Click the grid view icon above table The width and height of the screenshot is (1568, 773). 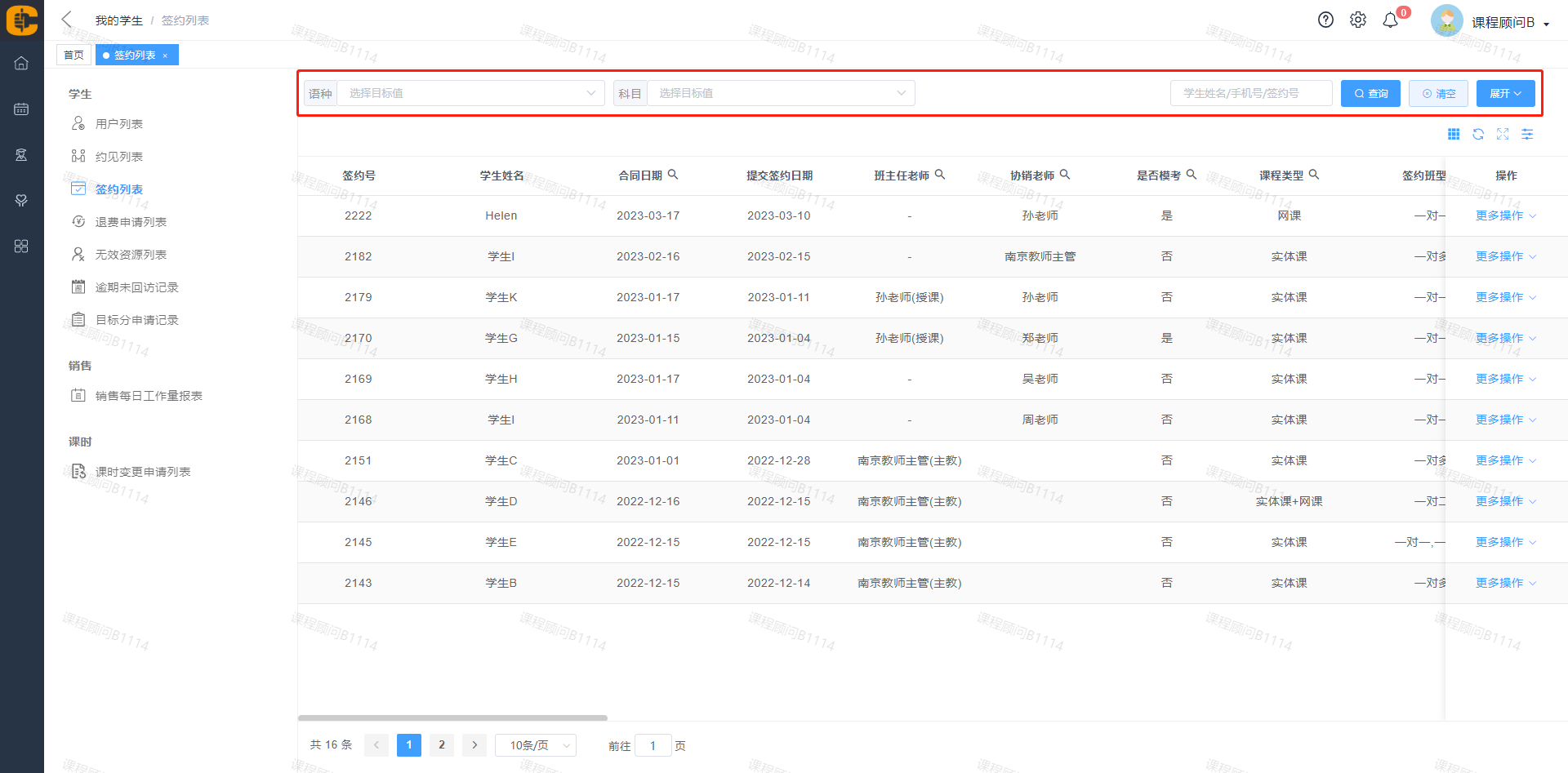(1454, 135)
